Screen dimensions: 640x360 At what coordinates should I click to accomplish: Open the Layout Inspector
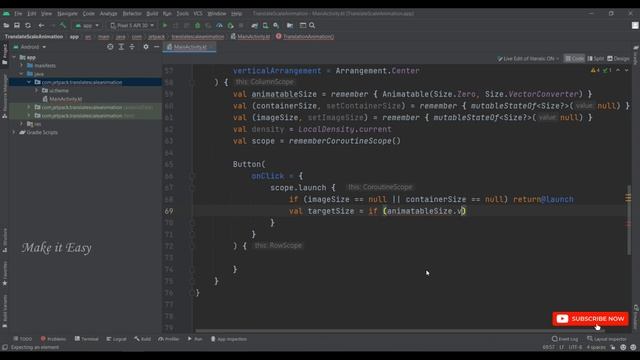click(x=607, y=339)
